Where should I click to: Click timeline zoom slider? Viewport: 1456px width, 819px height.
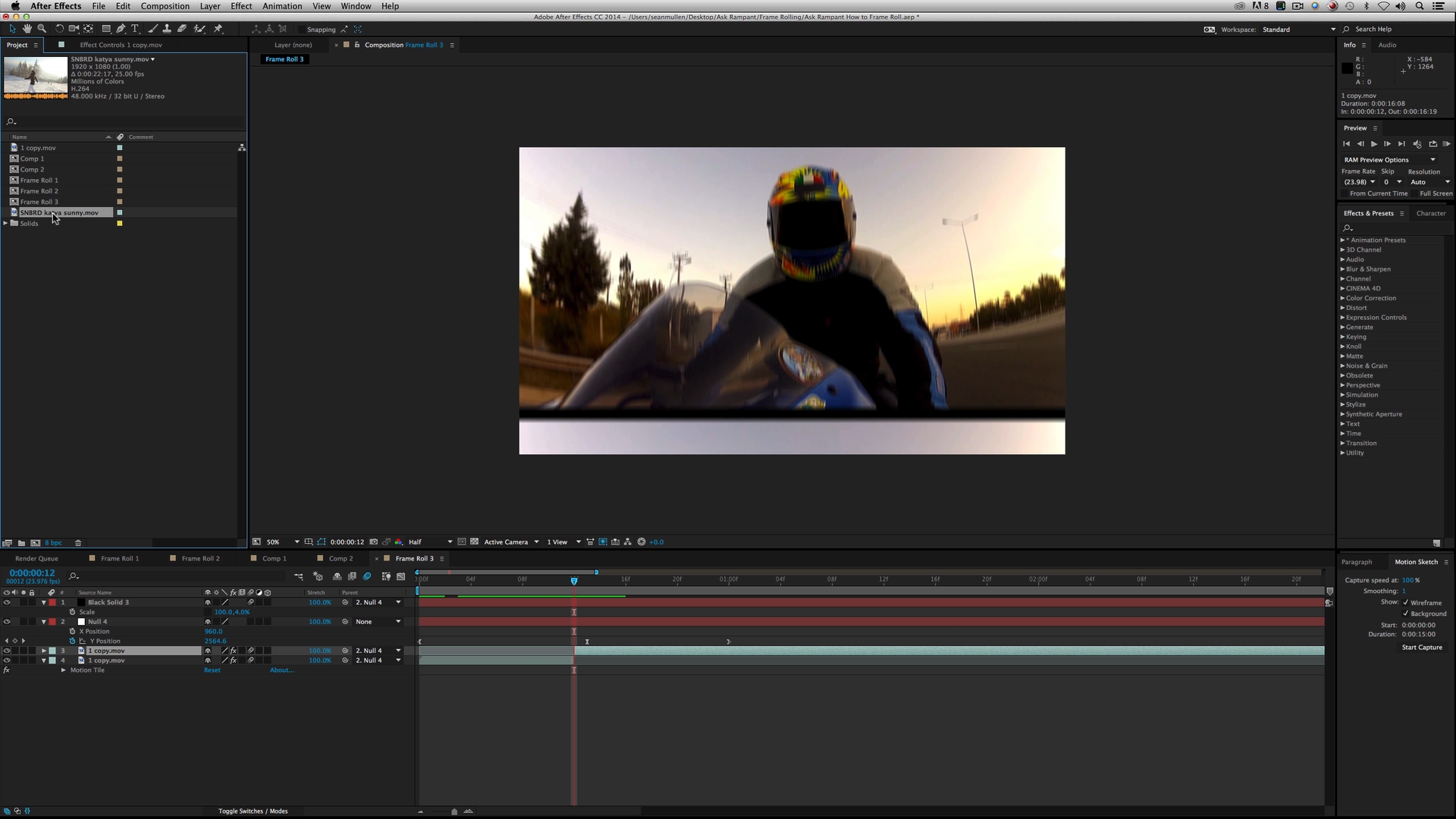454,811
